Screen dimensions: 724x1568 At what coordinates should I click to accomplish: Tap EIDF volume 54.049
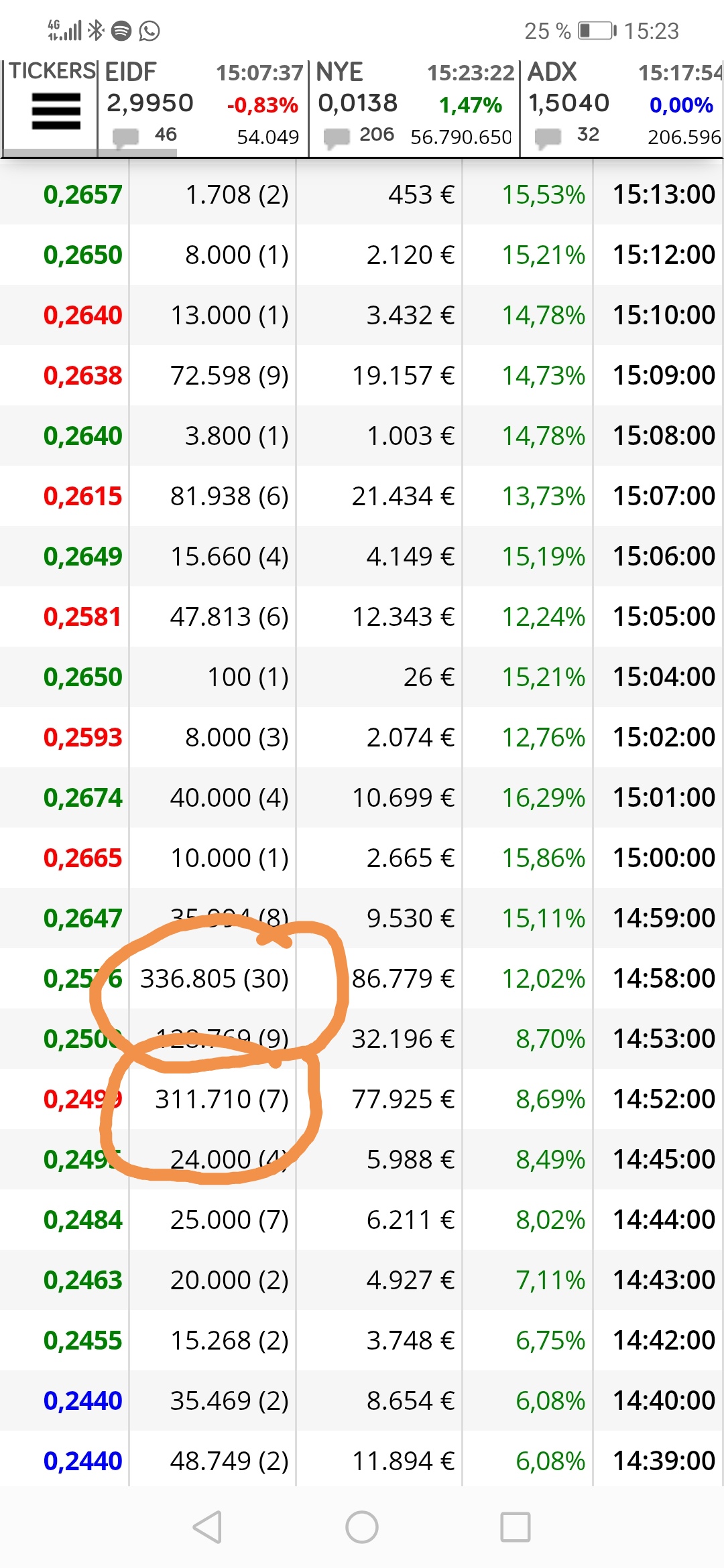[x=268, y=137]
